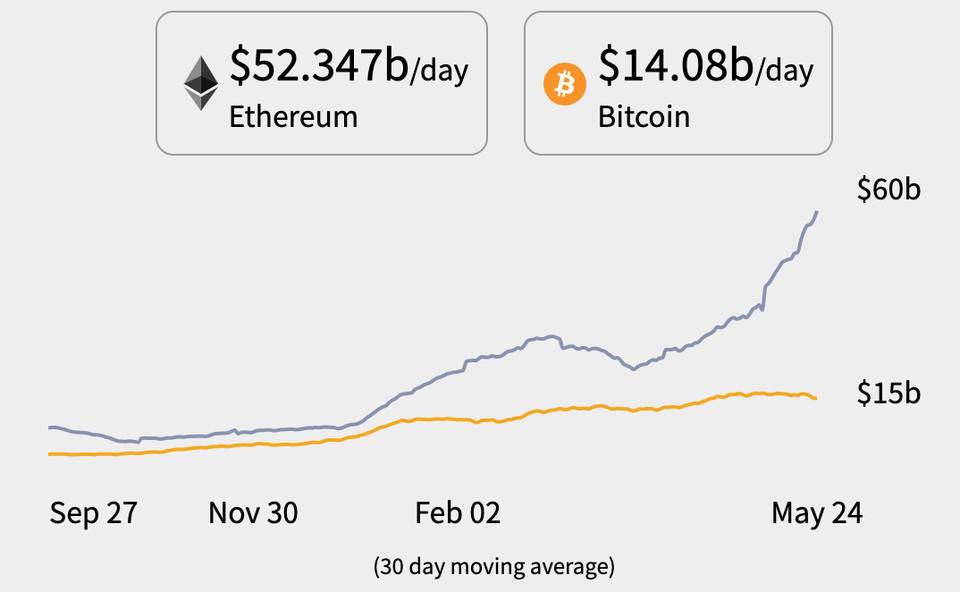The width and height of the screenshot is (960, 592).
Task: Click the $14.08b/day Bitcoin value
Action: [706, 65]
